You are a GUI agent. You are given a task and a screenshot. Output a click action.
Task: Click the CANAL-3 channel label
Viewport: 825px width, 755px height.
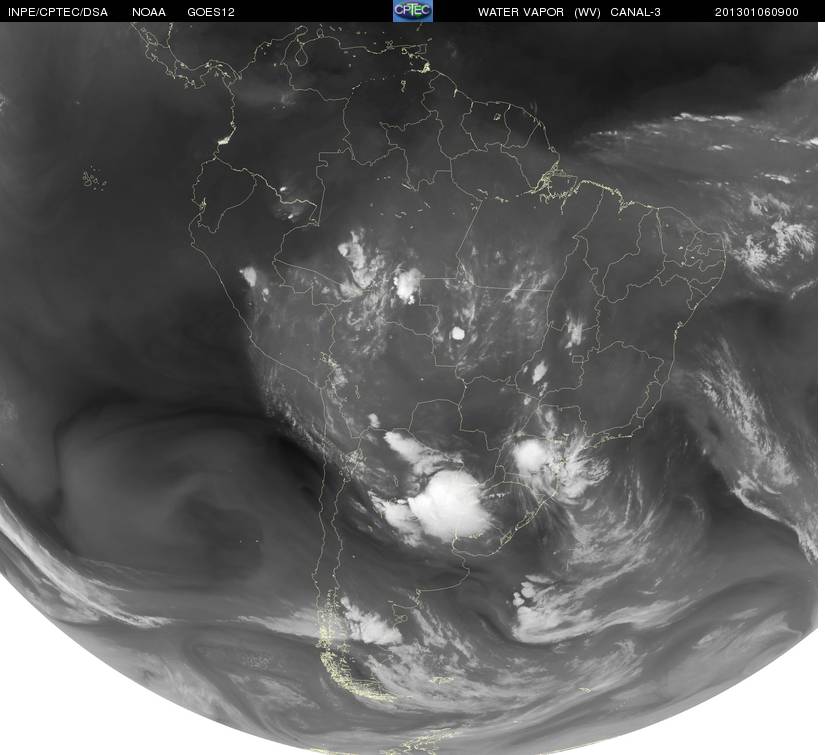click(636, 12)
